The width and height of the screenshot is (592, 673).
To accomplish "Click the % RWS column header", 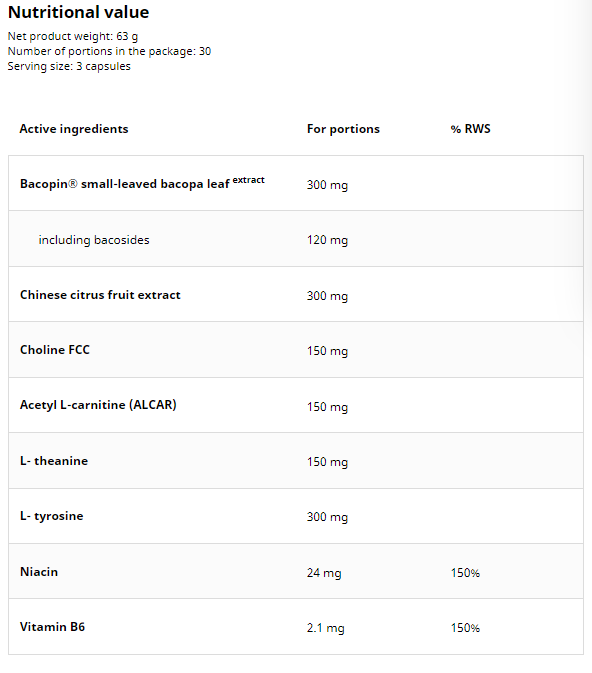I will pos(471,129).
